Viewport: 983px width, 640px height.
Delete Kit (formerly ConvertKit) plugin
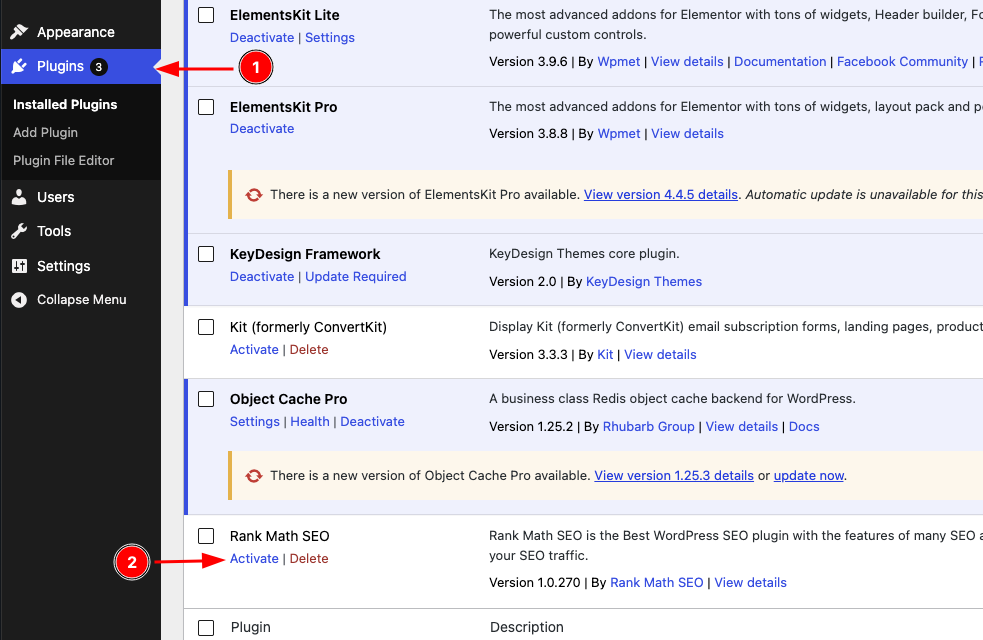point(309,350)
